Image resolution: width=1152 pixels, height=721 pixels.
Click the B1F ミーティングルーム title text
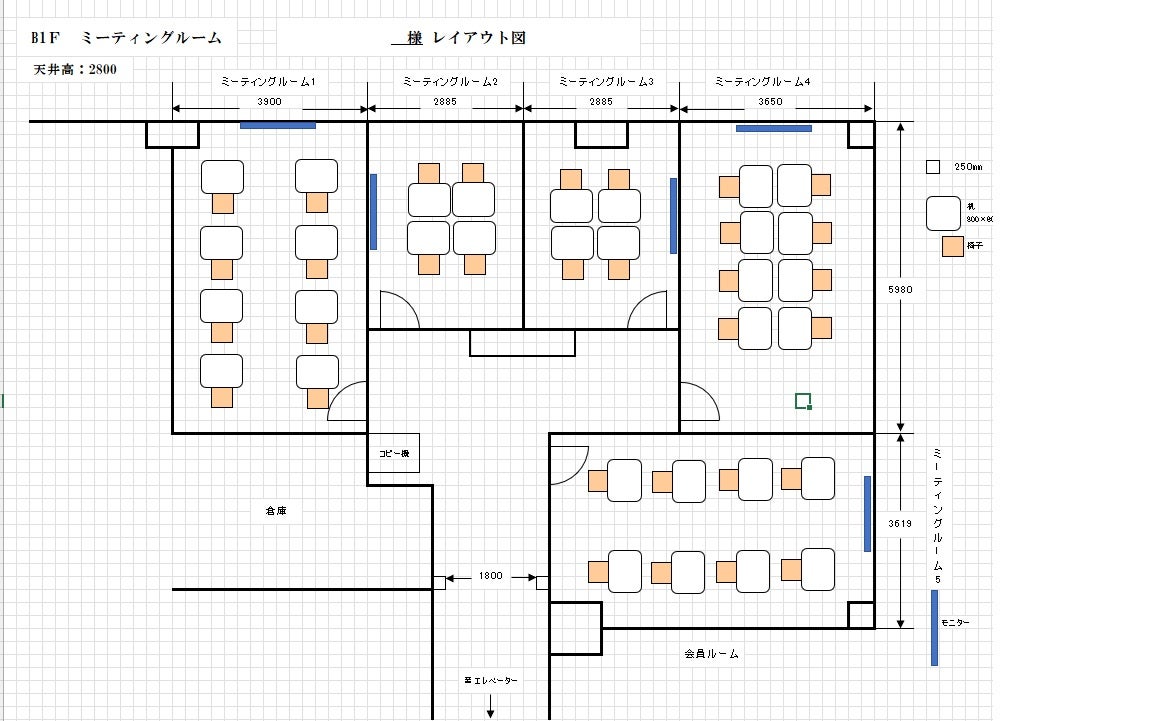tap(126, 39)
